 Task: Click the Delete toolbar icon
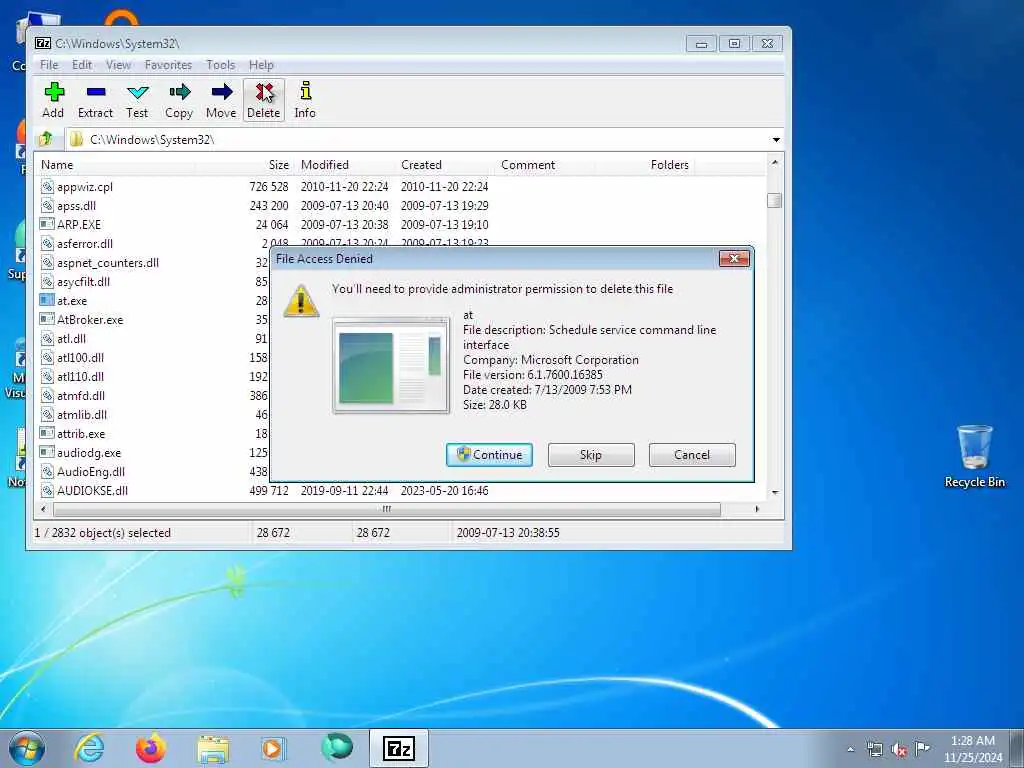pyautogui.click(x=264, y=100)
